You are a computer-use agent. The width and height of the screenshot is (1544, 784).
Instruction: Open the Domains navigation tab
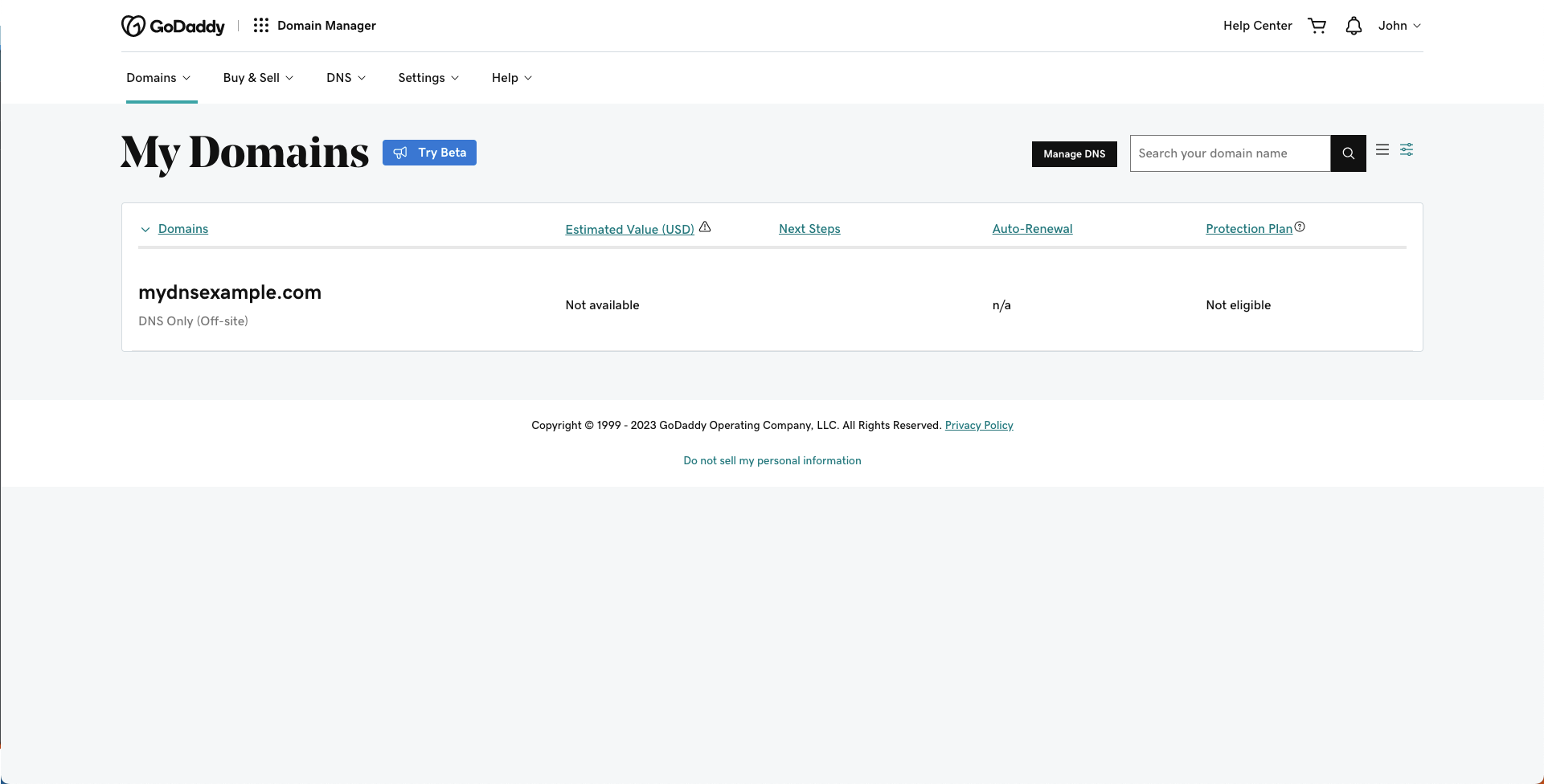(x=158, y=78)
